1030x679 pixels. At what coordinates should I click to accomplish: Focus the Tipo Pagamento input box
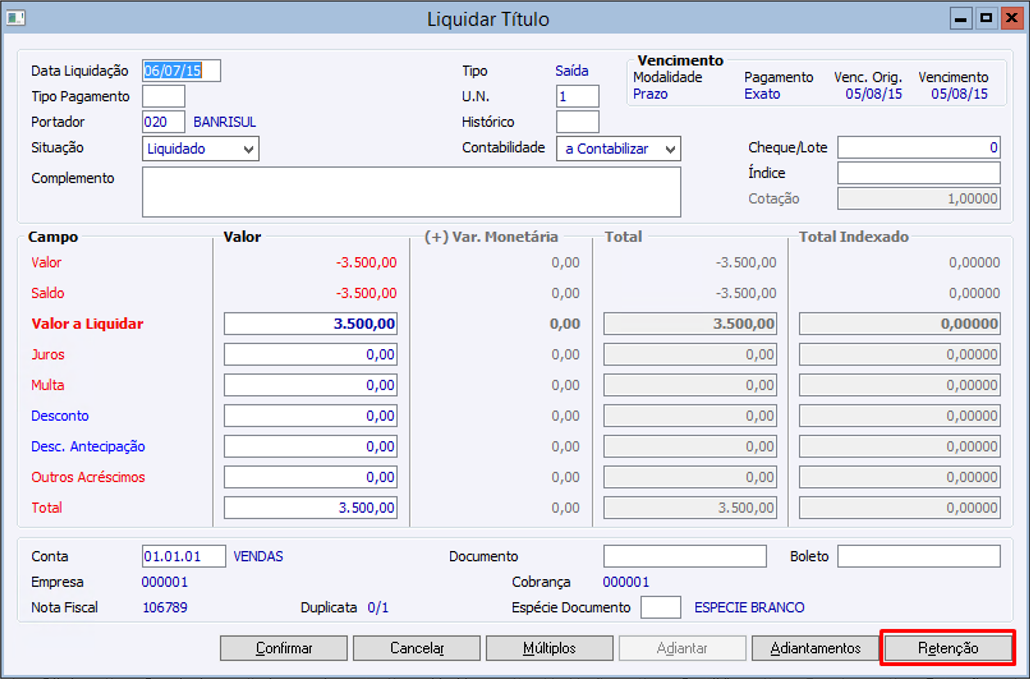(164, 96)
